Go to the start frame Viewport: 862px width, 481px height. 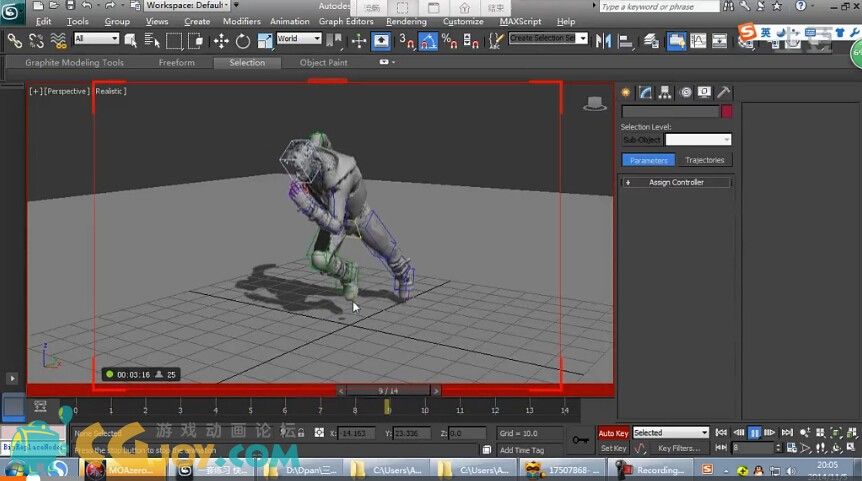pos(721,433)
